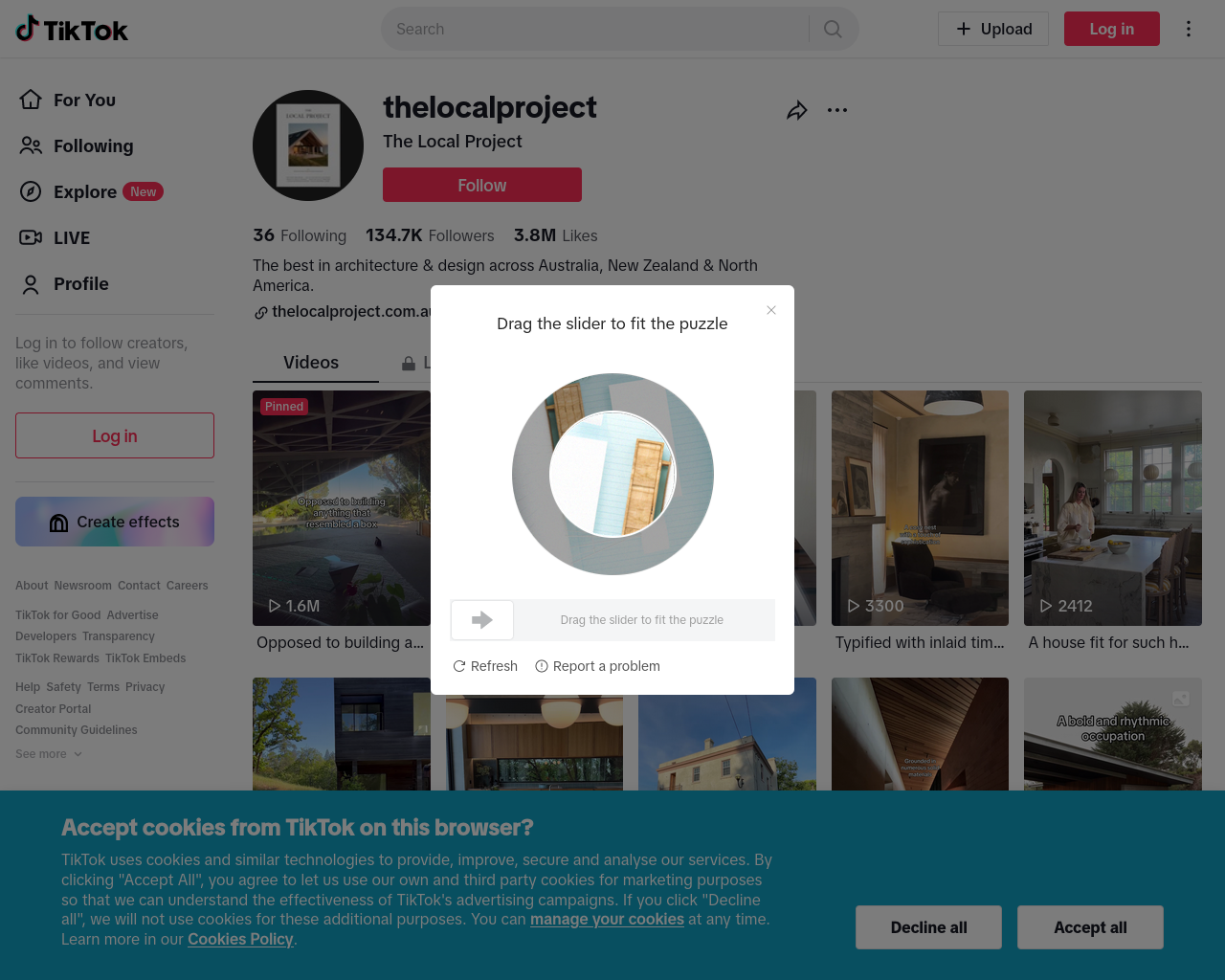The height and width of the screenshot is (980, 1225).
Task: Click the 'A house fit for such h...' caption
Action: click(1109, 643)
